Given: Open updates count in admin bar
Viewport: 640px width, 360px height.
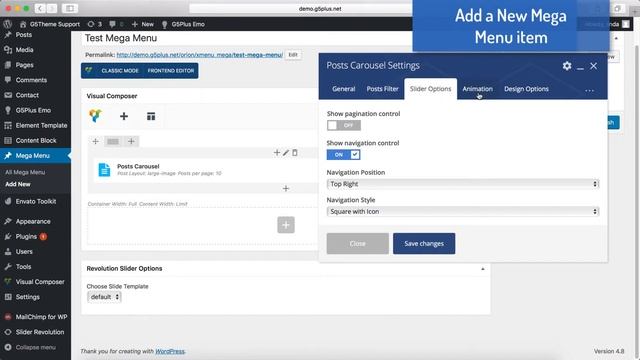Looking at the screenshot, I should point(95,24).
